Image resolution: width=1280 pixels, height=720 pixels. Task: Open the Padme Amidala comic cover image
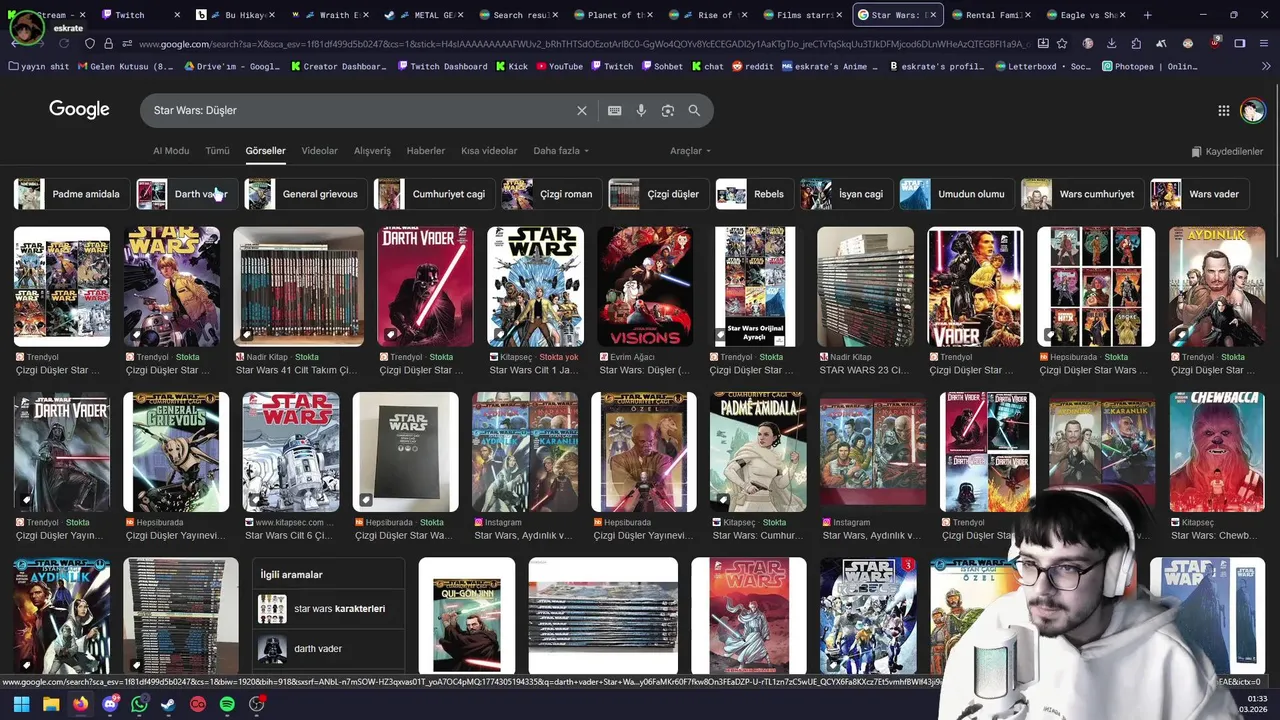(758, 452)
